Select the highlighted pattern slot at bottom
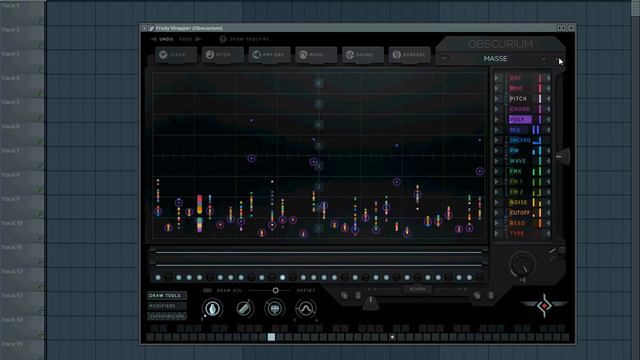This screenshot has height=360, width=640. pyautogui.click(x=271, y=337)
